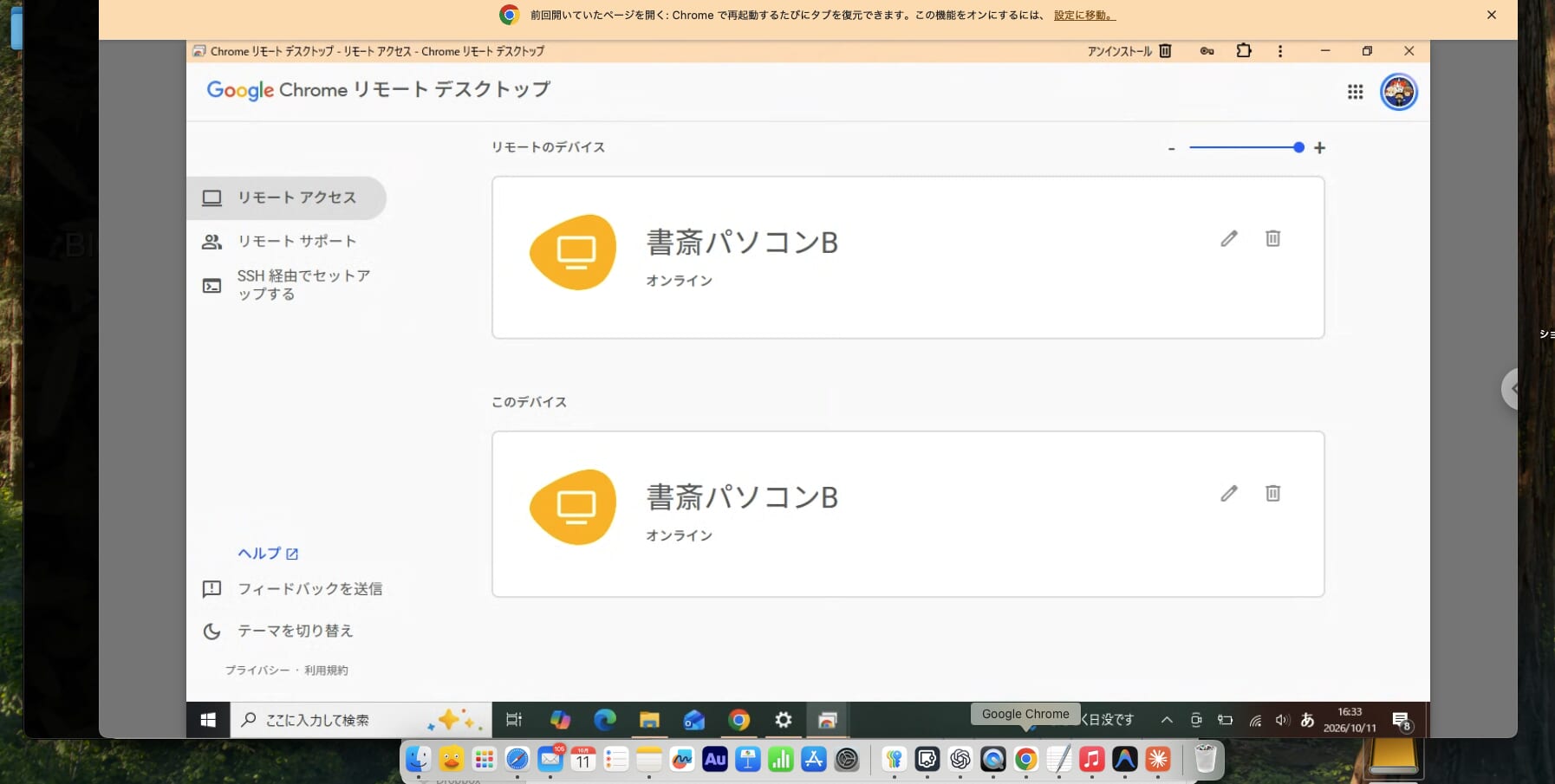Click the plus button beside the slider
1555x784 pixels.
click(1319, 148)
